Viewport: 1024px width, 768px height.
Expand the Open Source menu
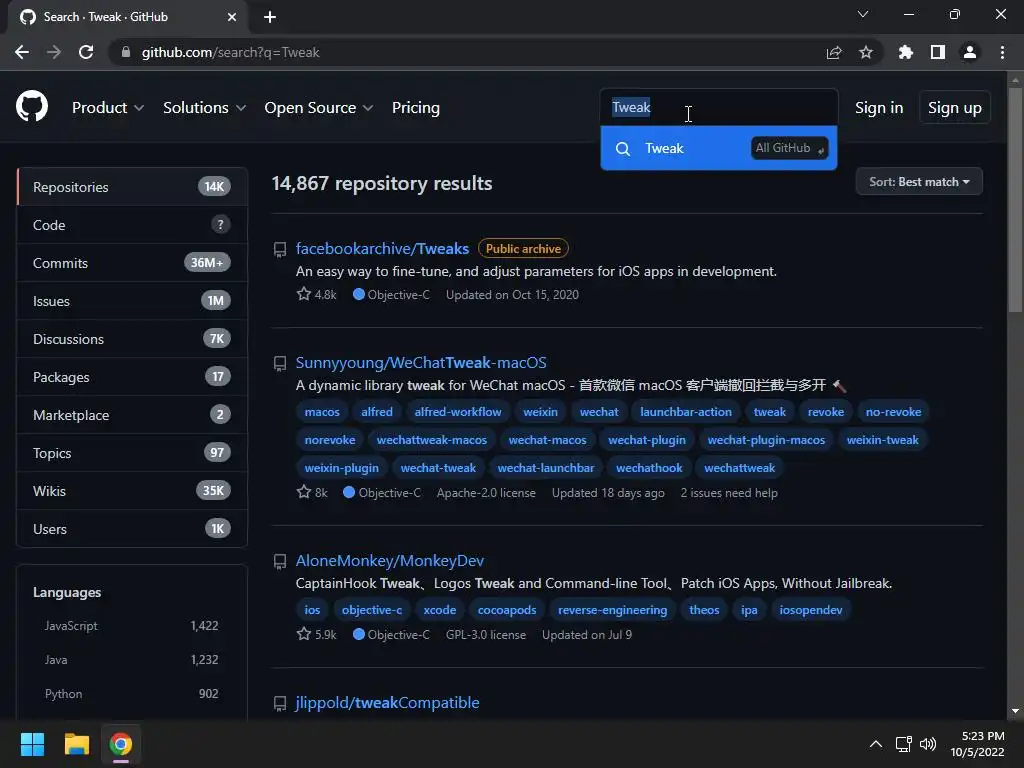tap(319, 108)
